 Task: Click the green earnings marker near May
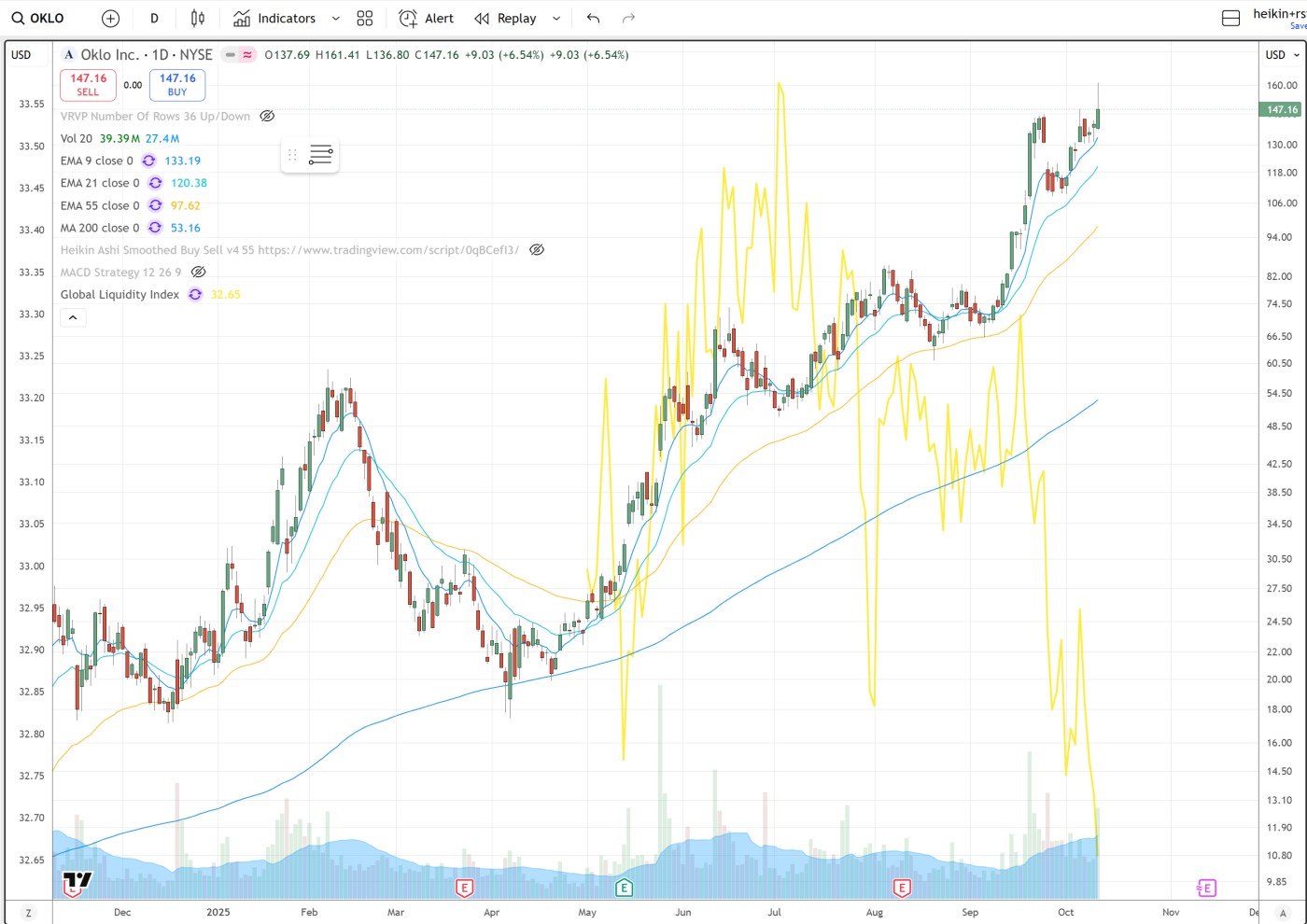click(x=624, y=888)
